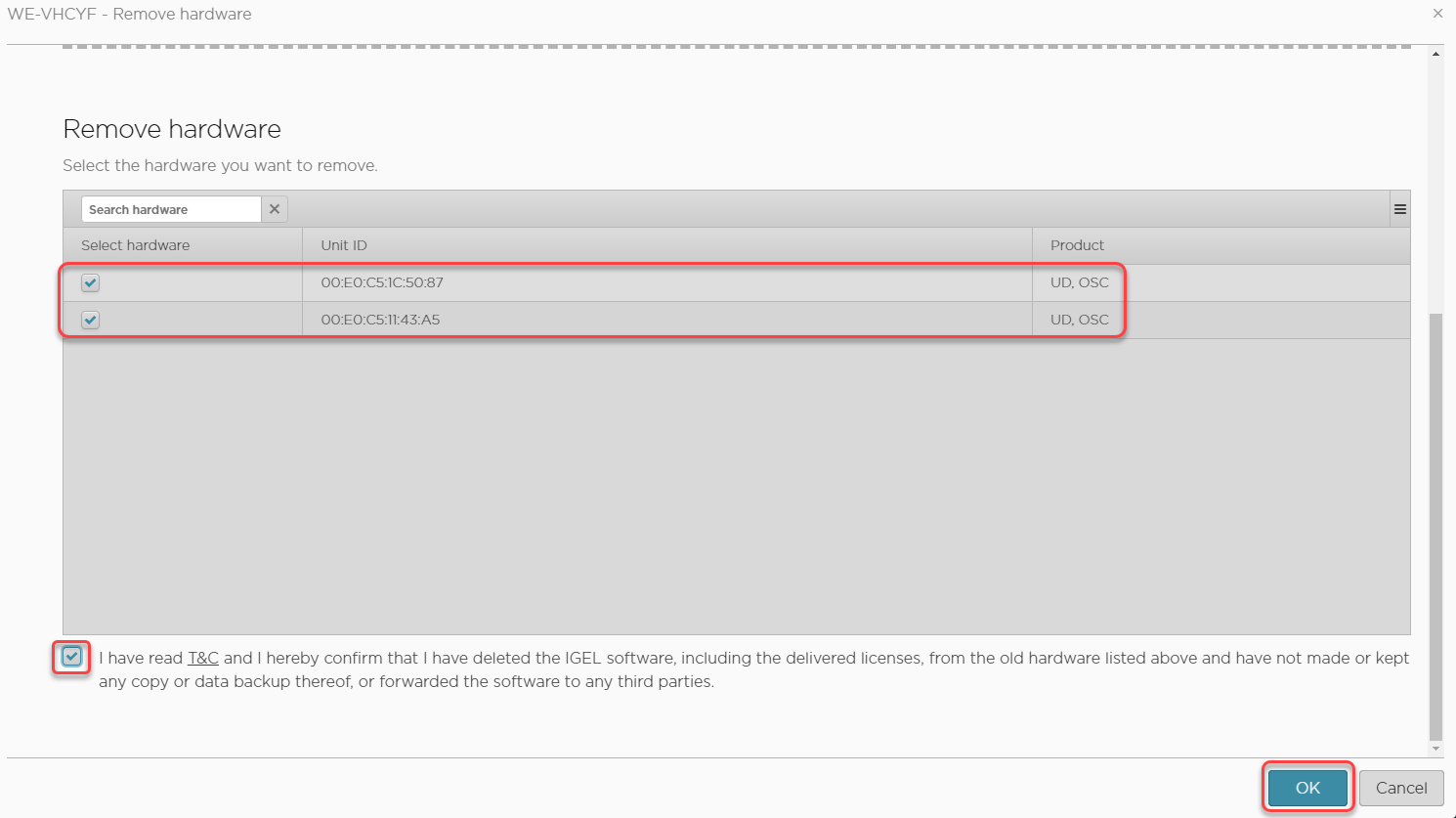Sort by Unit ID column header

(344, 245)
